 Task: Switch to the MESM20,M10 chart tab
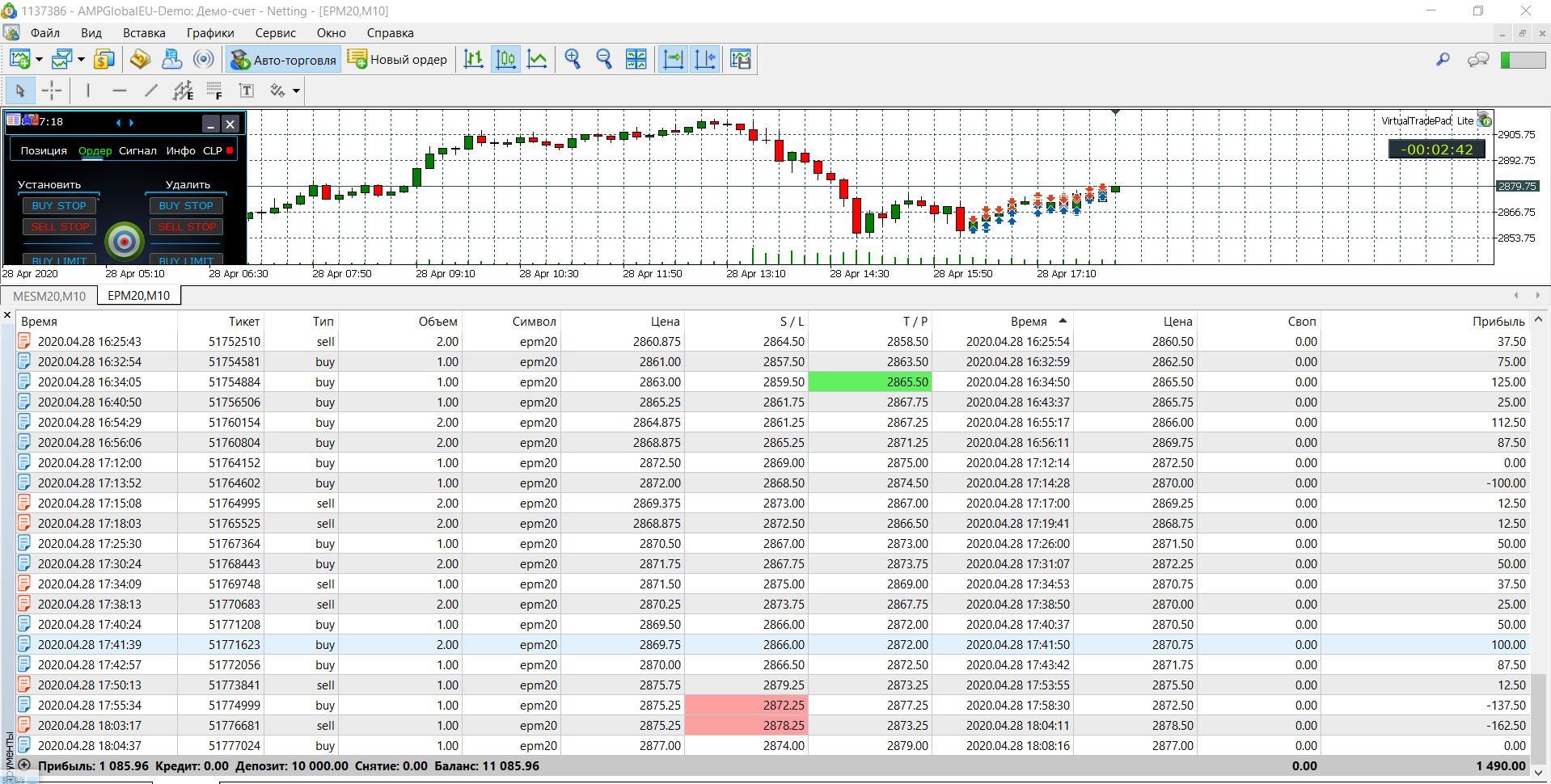coord(49,296)
